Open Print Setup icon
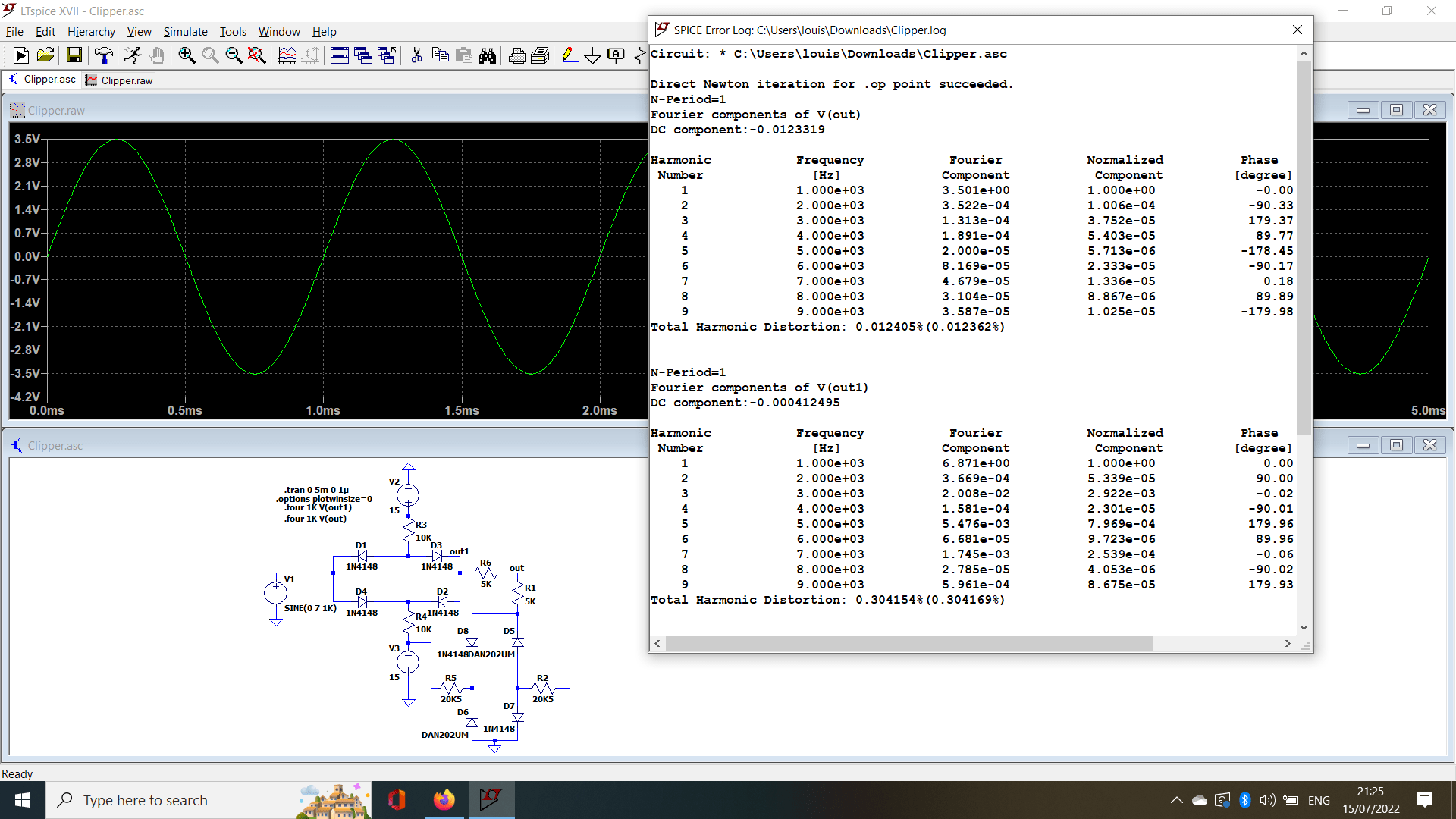This screenshot has height=819, width=1456. [516, 55]
